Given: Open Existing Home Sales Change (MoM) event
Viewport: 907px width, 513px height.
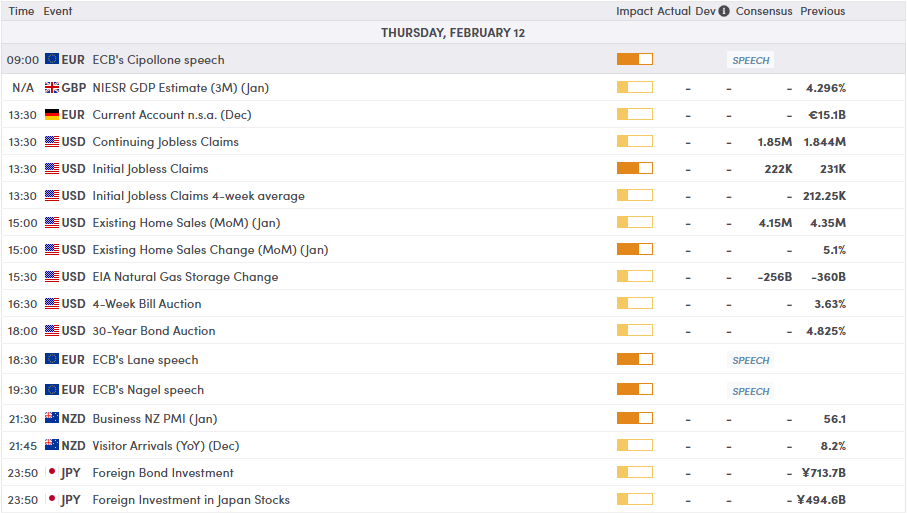Looking at the screenshot, I should pyautogui.click(x=210, y=250).
